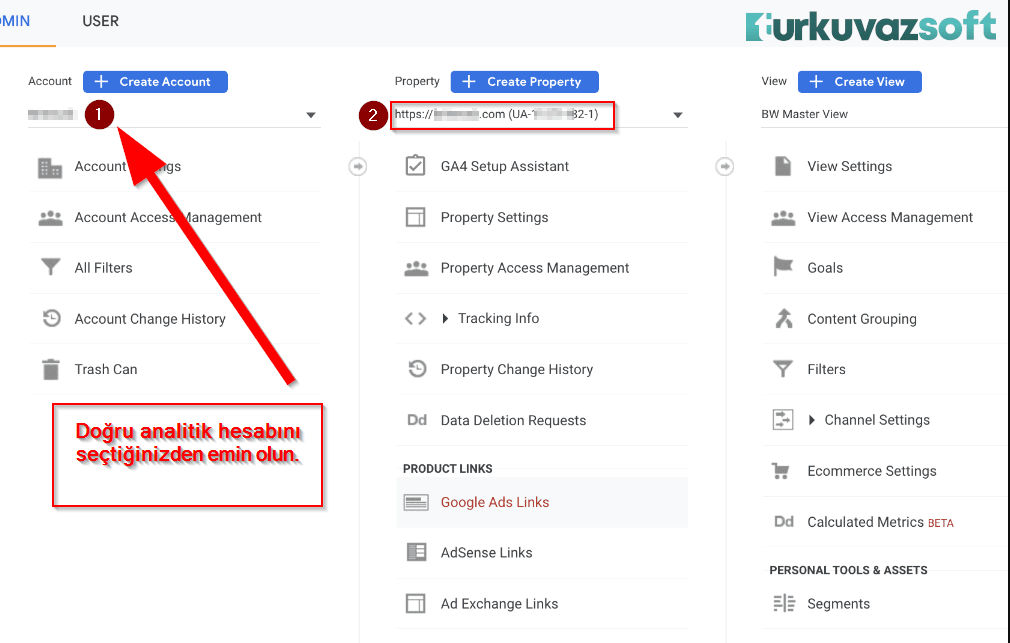This screenshot has width=1010, height=643.
Task: Click the Account Access Management people icon
Action: pos(50,218)
